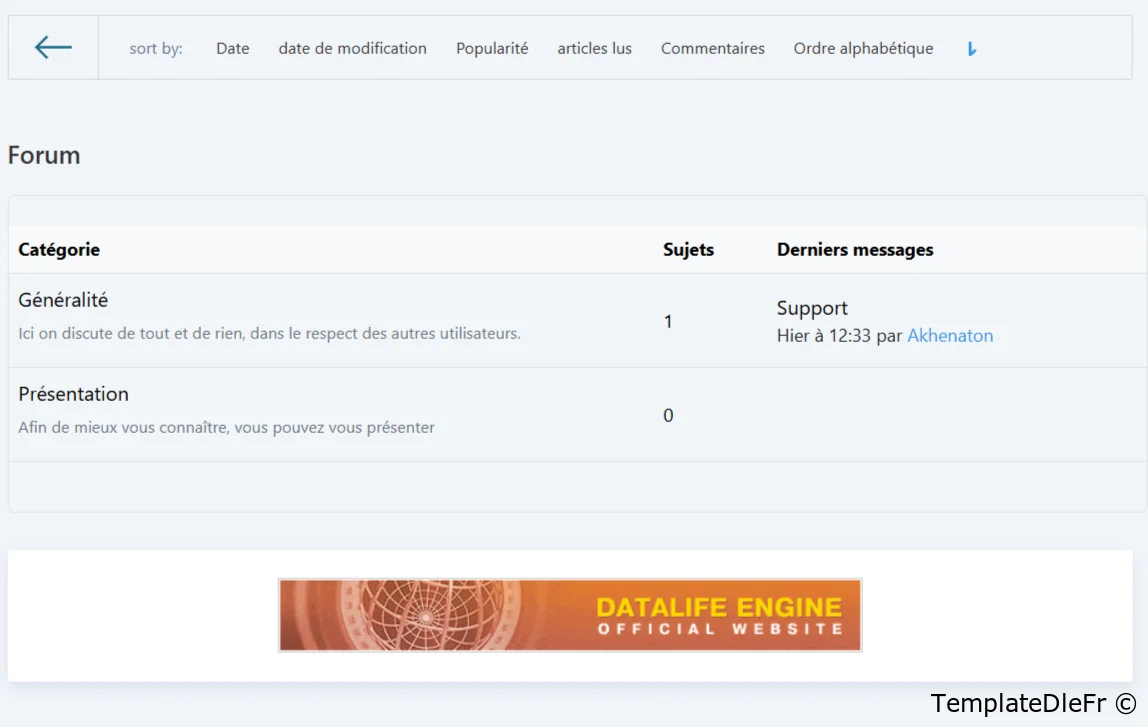
Task: Click the TemplateDleFr copyright text
Action: click(1032, 704)
